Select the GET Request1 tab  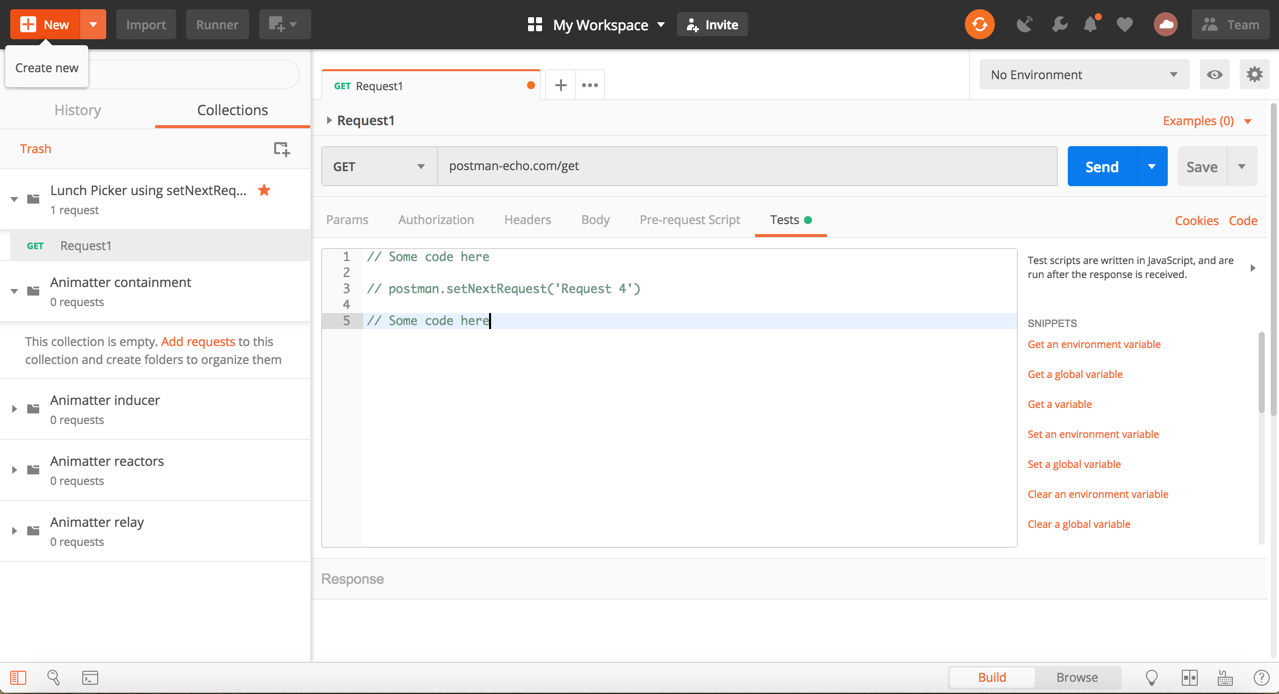431,86
